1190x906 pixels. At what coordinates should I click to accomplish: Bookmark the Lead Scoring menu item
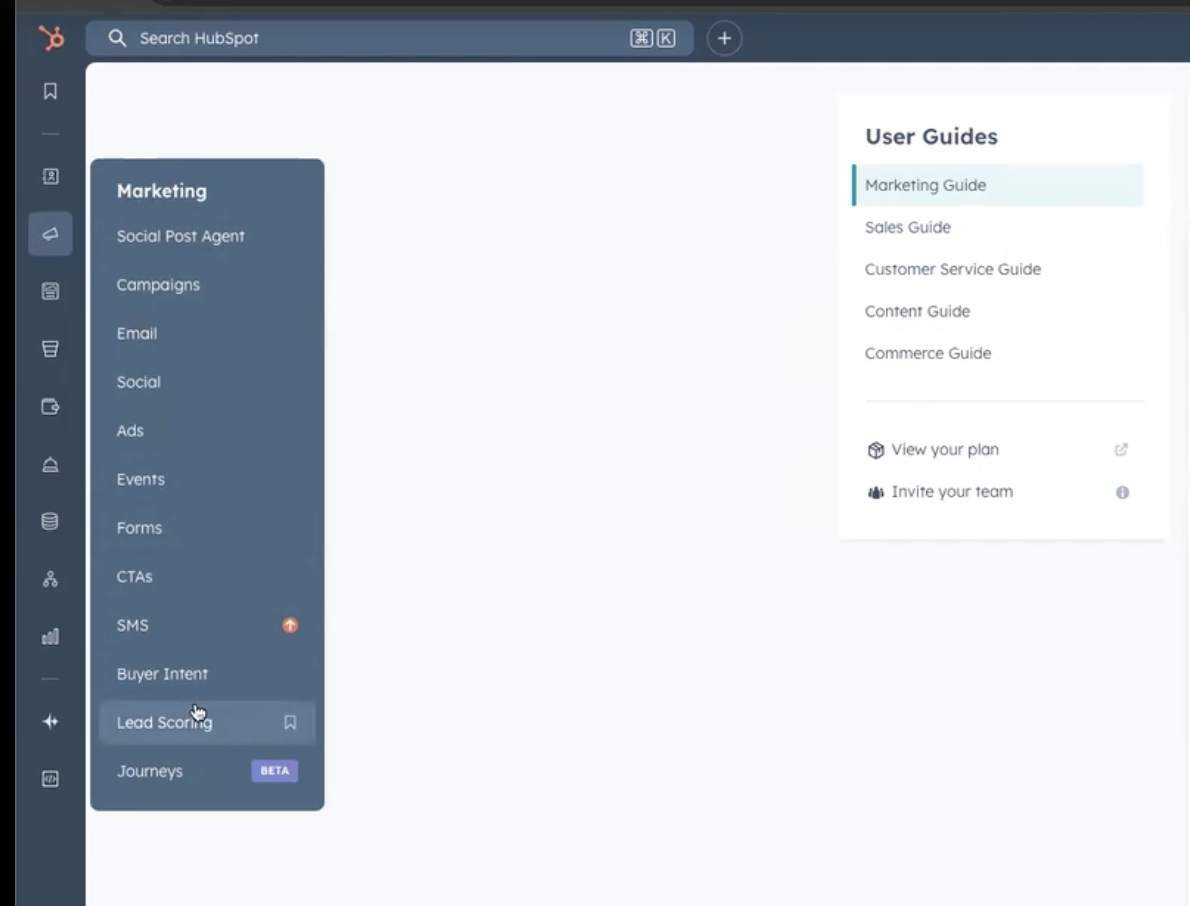[x=290, y=722]
